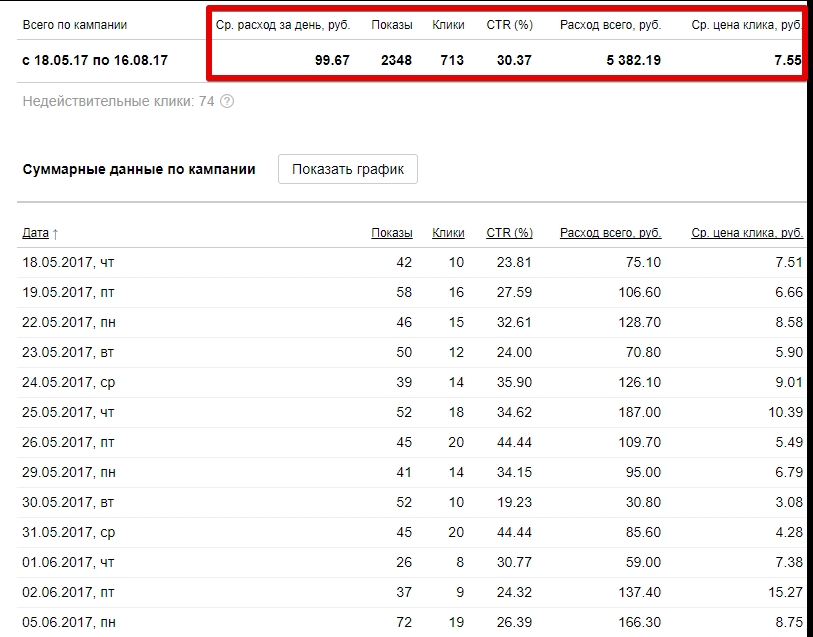Click the 'Суммарные данные по кампании' heading
The width and height of the screenshot is (813, 637).
139,169
